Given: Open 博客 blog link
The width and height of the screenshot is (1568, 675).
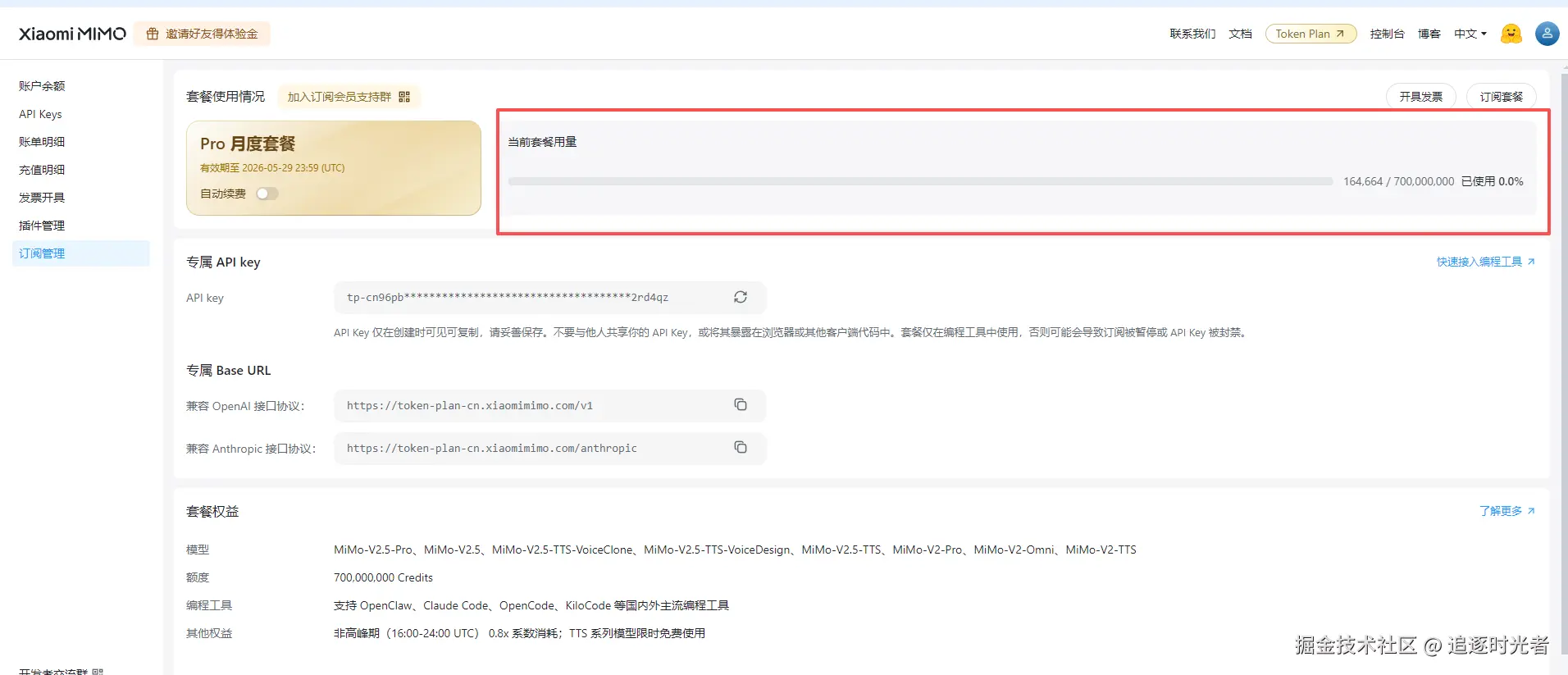Looking at the screenshot, I should (1429, 34).
